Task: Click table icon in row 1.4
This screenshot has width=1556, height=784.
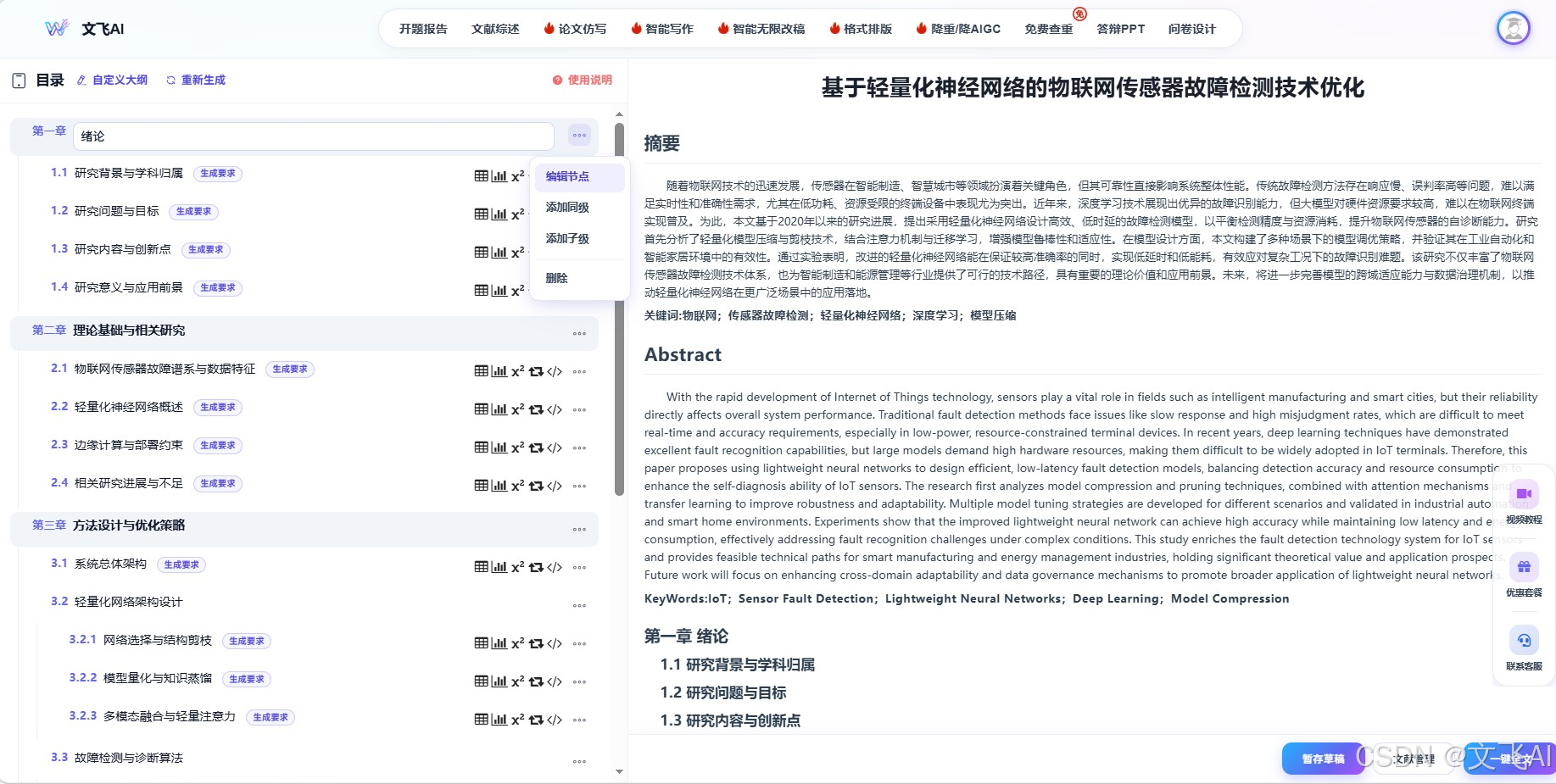Action: (482, 291)
